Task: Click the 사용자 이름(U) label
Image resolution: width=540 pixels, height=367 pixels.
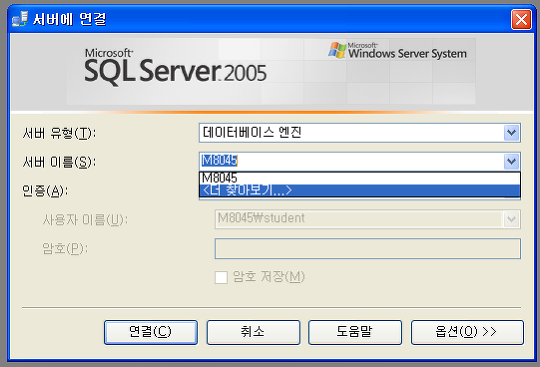Action: [85, 220]
